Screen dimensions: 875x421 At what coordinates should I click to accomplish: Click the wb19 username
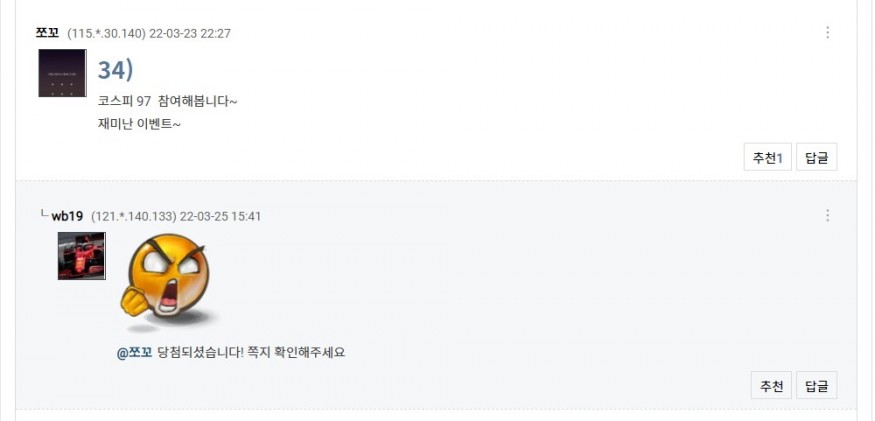(x=67, y=216)
